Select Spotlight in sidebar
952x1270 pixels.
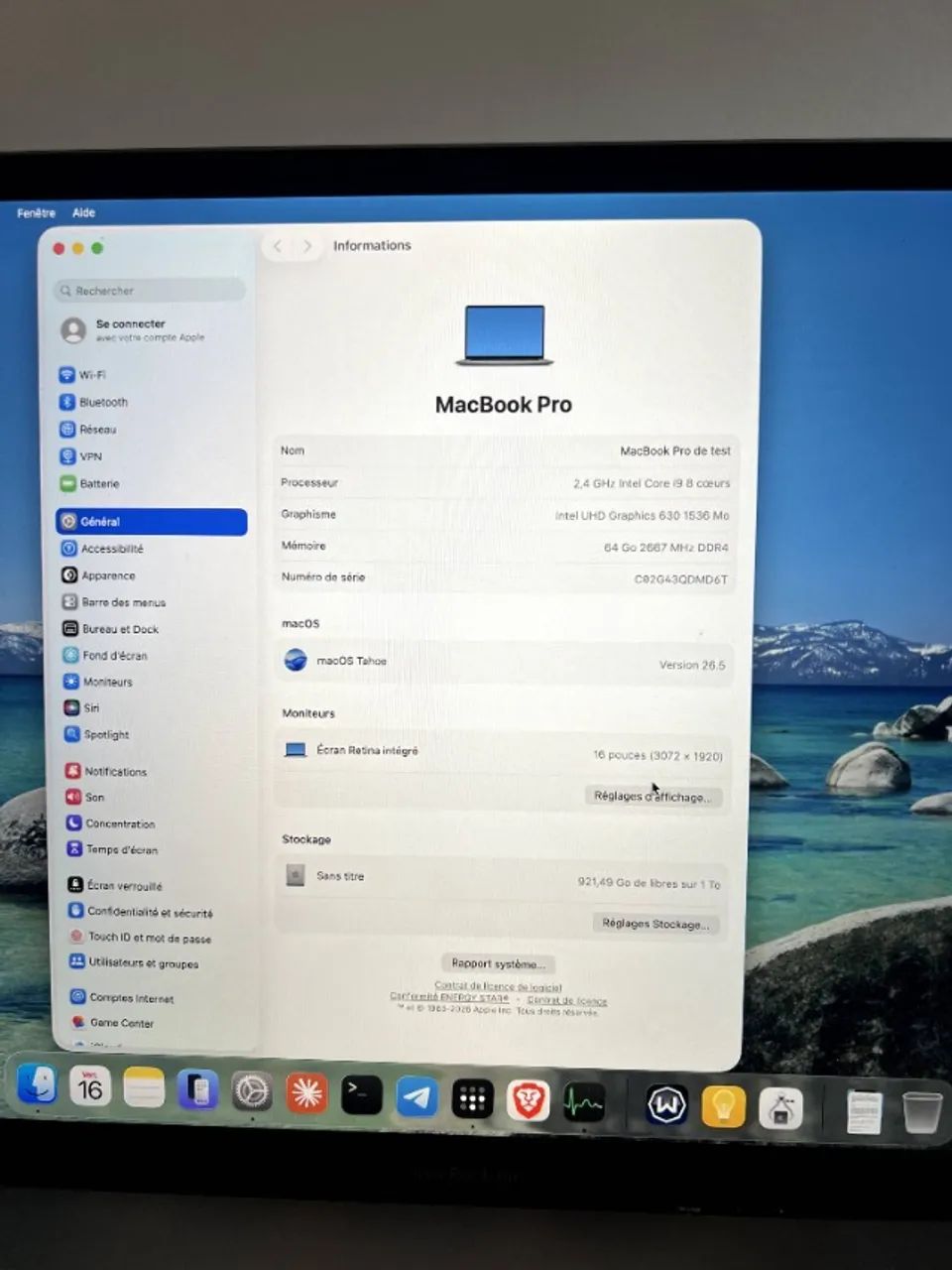pos(97,735)
